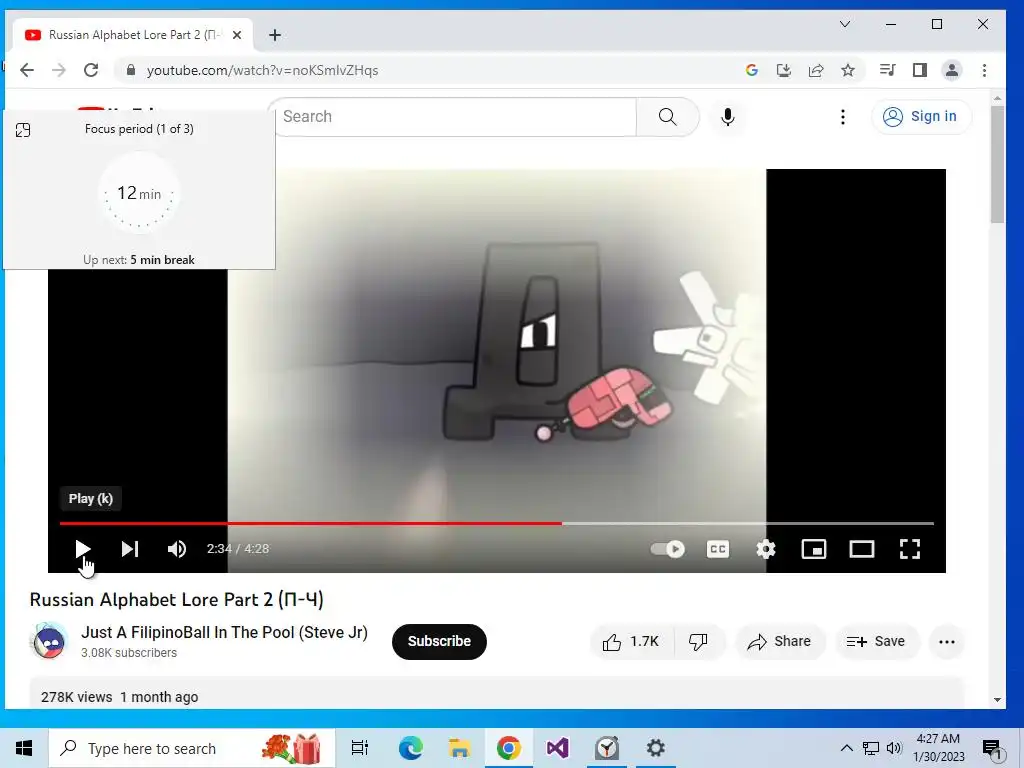The height and width of the screenshot is (768, 1024).
Task: Toggle the Chrome side panel
Action: point(920,70)
